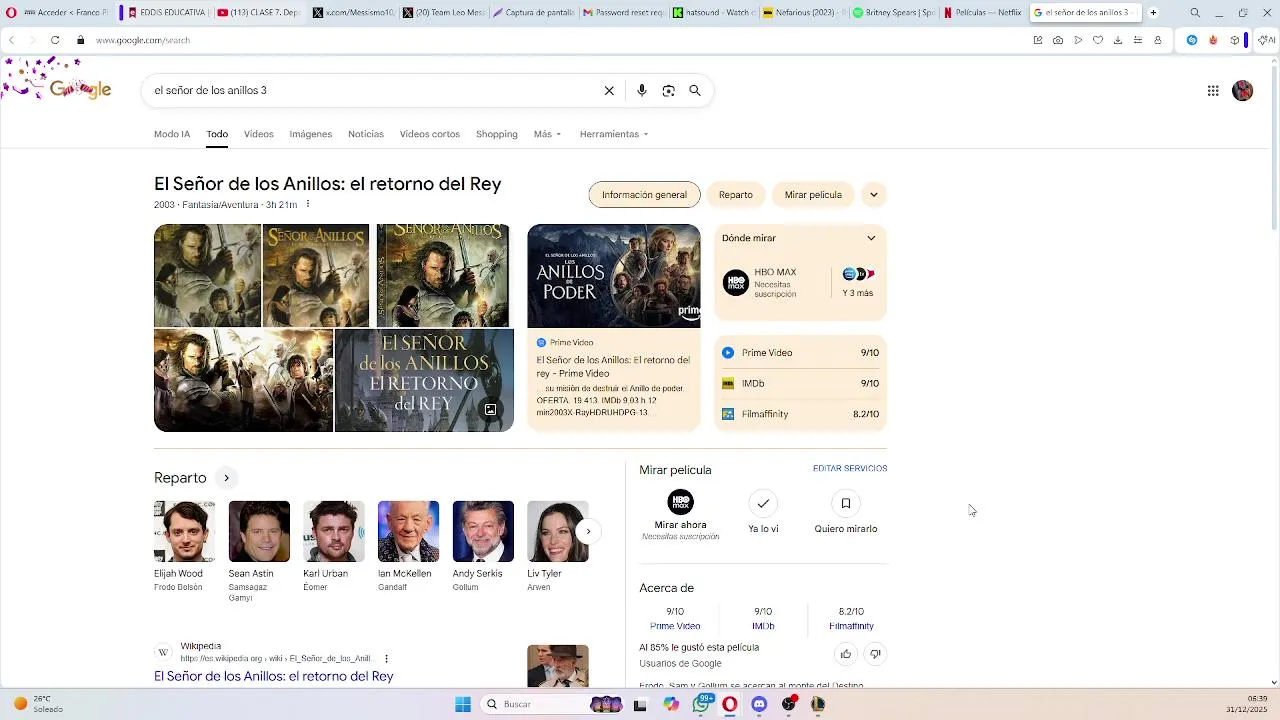
Task: Open the Windows Start menu
Action: (x=463, y=704)
